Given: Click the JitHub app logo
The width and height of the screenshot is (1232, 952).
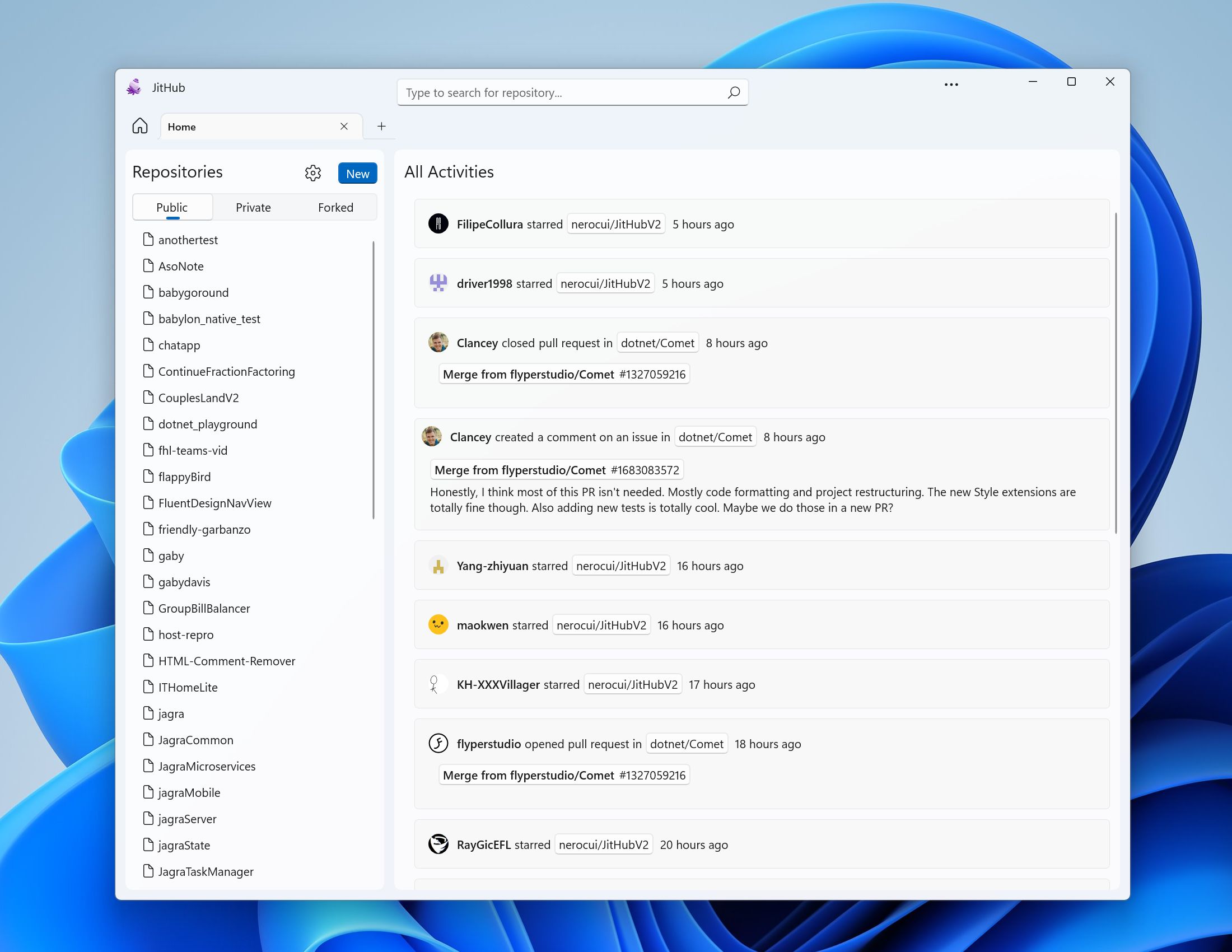Looking at the screenshot, I should click(x=134, y=87).
